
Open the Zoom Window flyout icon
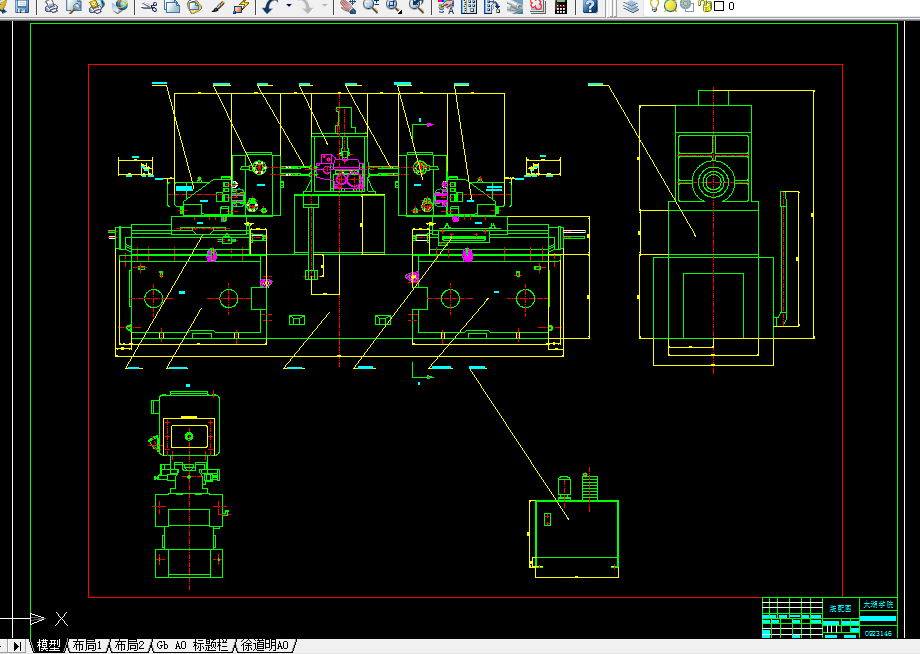click(394, 6)
